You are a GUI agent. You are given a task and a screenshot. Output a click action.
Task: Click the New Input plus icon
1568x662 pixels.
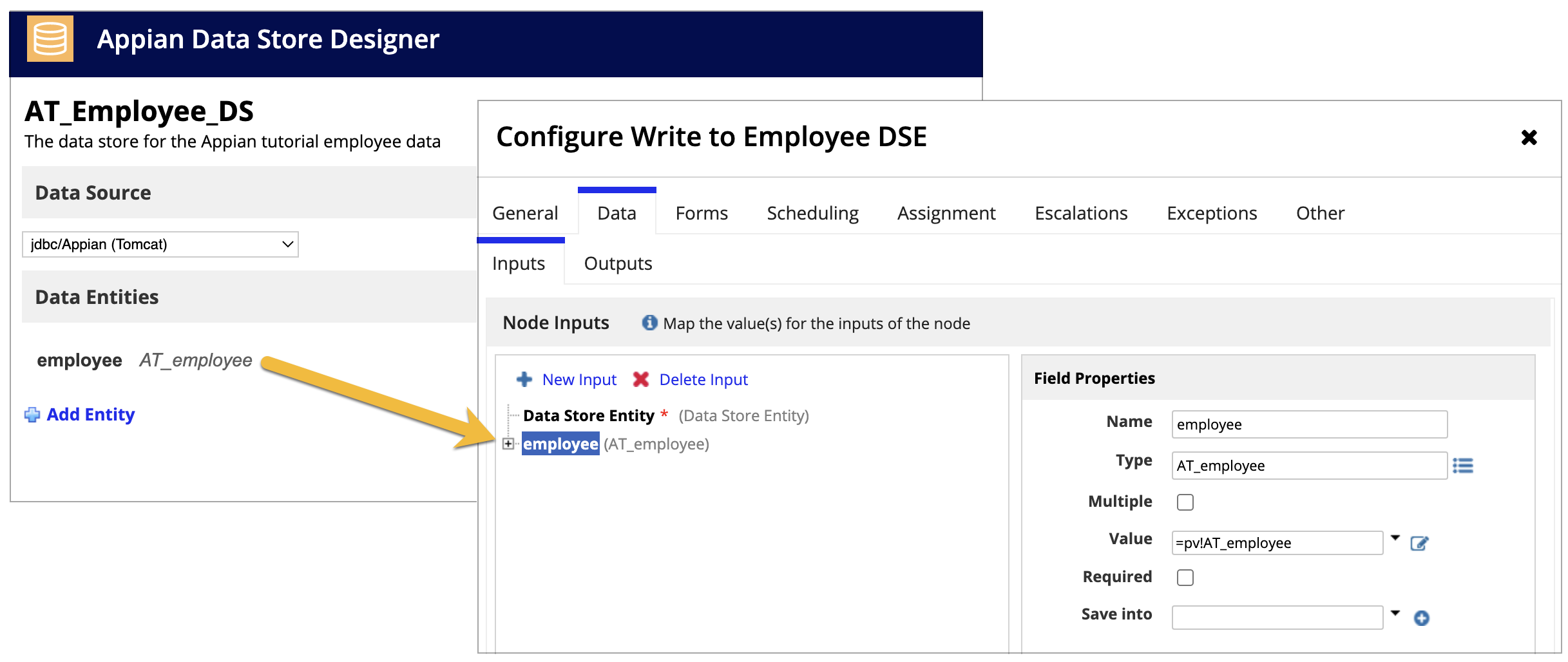pyautogui.click(x=524, y=379)
